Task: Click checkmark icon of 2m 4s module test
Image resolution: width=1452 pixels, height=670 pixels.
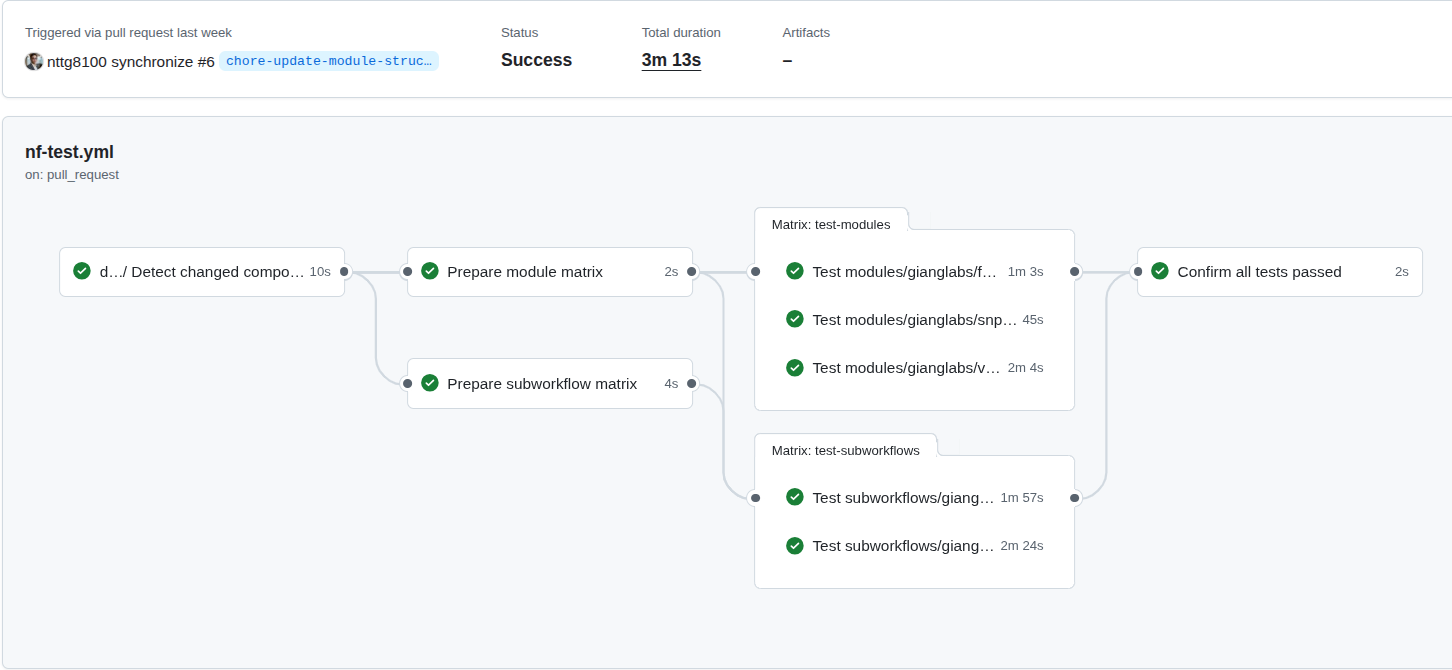Action: 795,367
